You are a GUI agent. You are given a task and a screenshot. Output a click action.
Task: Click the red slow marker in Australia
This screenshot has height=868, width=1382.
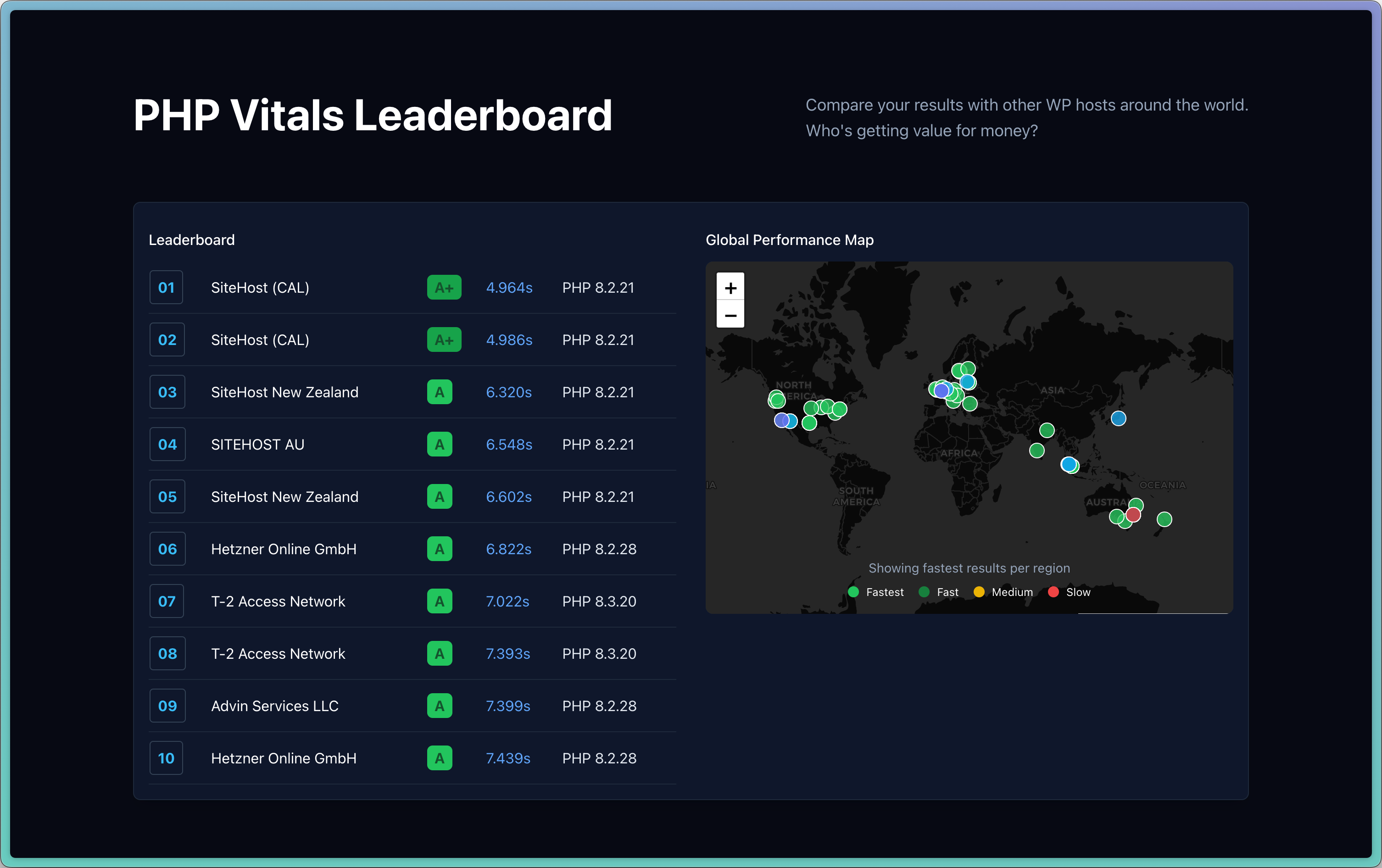click(1133, 514)
